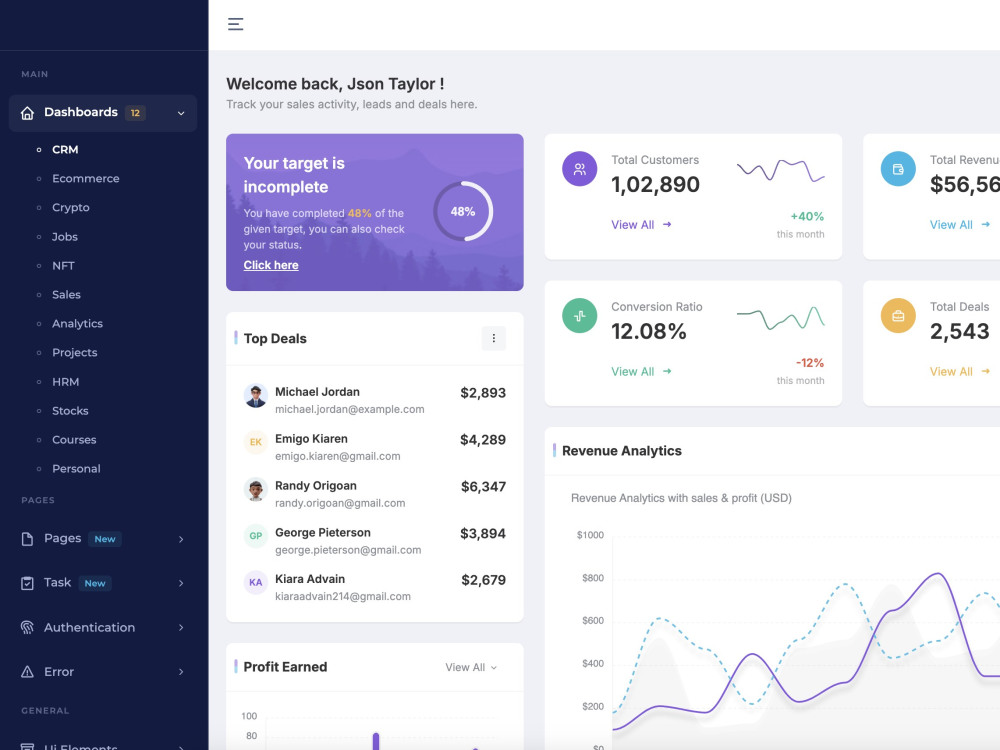Click the Dashboards home icon
The width and height of the screenshot is (1000, 750).
tap(27, 113)
